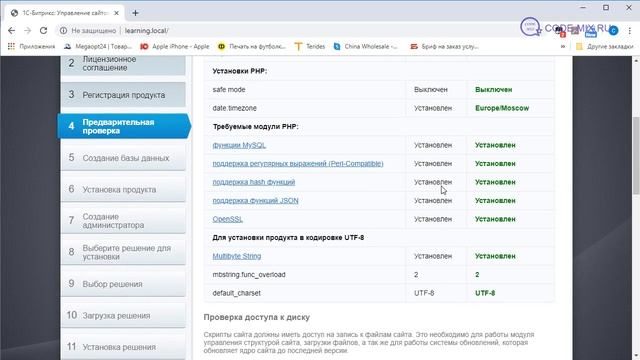Click the profile avatar icon
Screen dimensions: 640x360
tap(613, 31)
